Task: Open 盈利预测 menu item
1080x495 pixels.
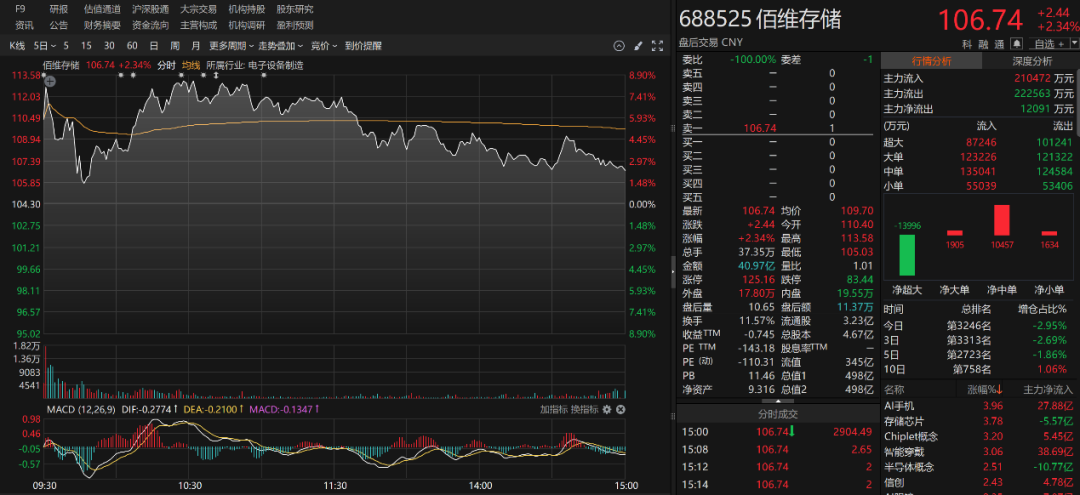Action: tap(295, 25)
